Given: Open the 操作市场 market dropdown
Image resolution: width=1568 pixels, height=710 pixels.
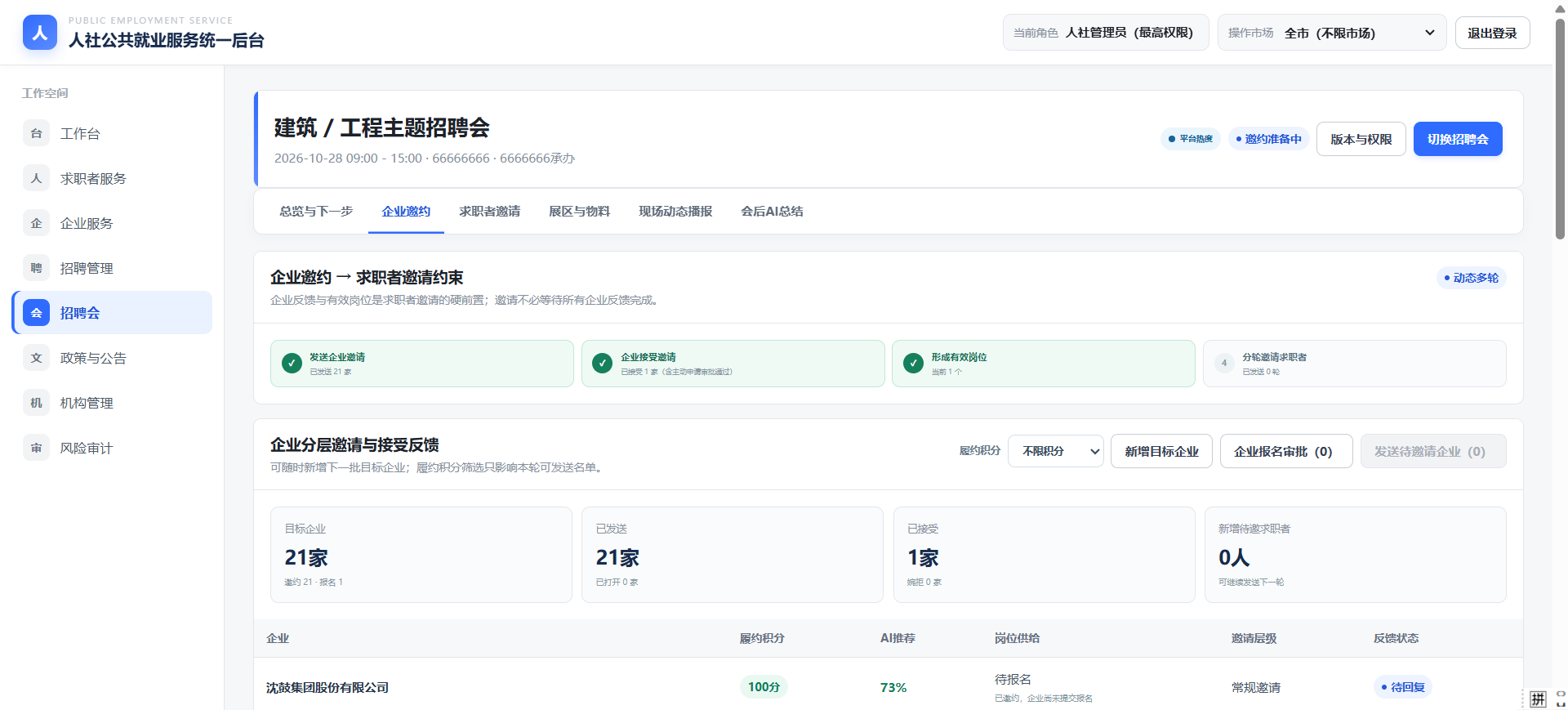Looking at the screenshot, I should (1332, 33).
